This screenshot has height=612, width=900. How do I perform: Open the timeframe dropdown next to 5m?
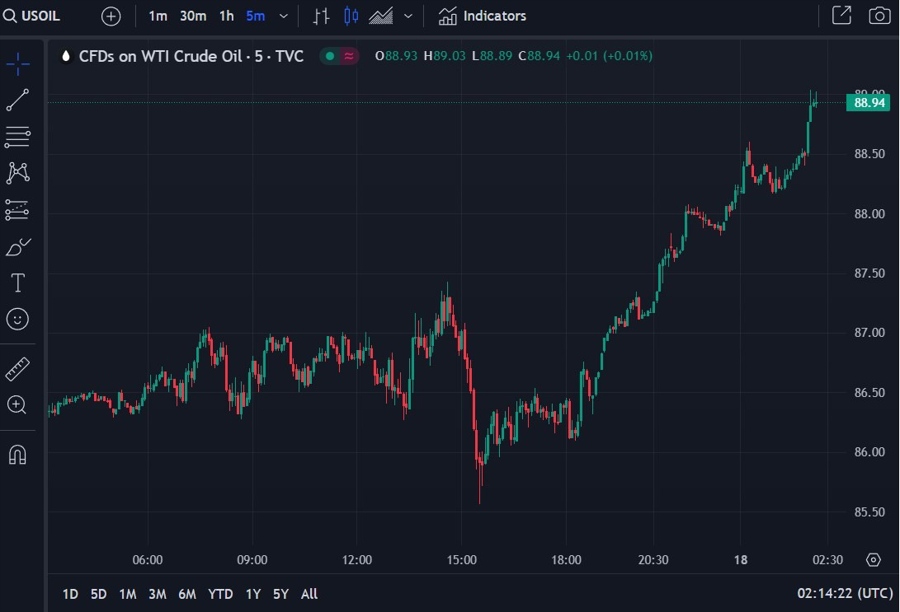tap(282, 15)
